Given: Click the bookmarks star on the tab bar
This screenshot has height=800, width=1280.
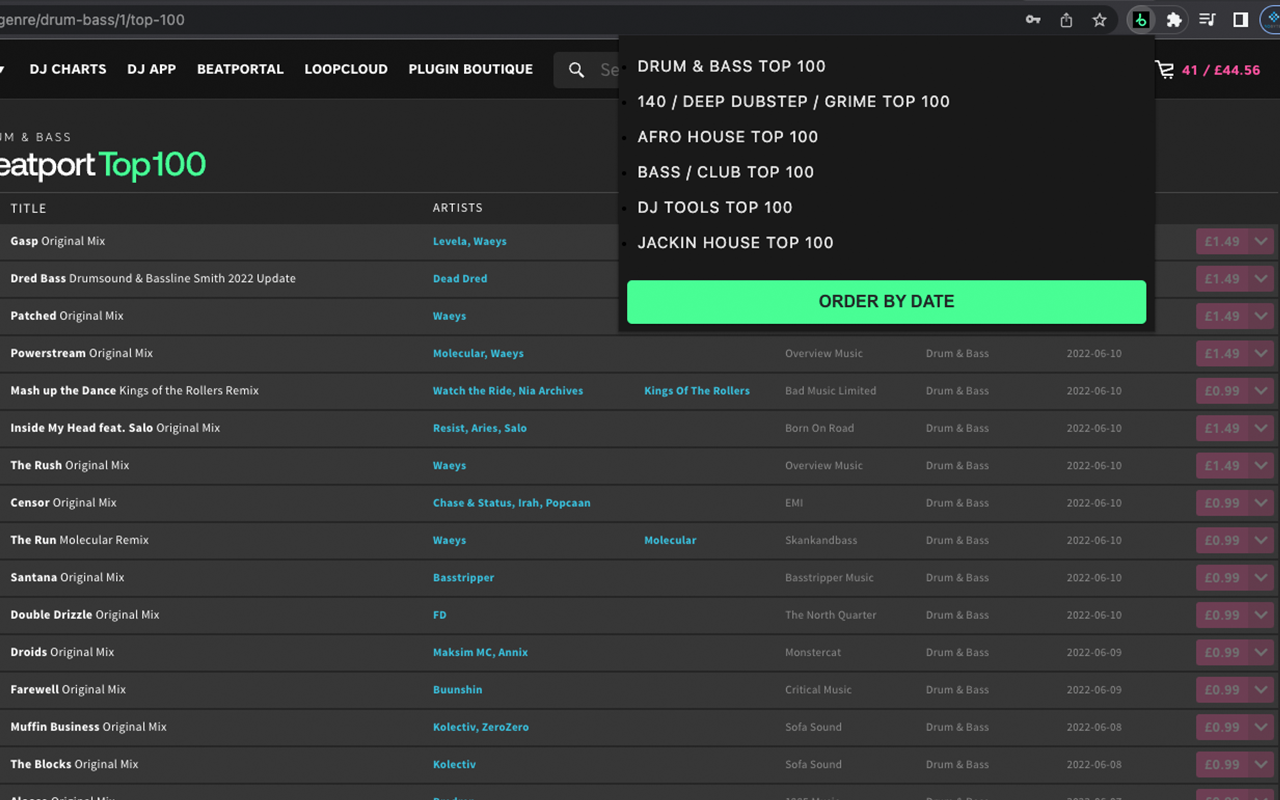Looking at the screenshot, I should pyautogui.click(x=1099, y=18).
